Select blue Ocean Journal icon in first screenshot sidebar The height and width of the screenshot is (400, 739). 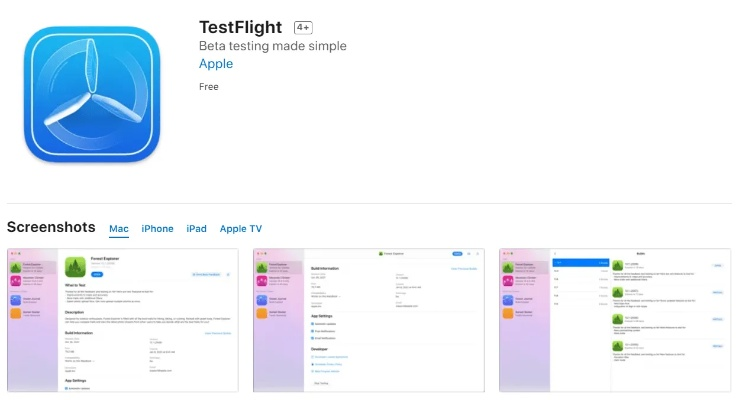tap(14, 298)
